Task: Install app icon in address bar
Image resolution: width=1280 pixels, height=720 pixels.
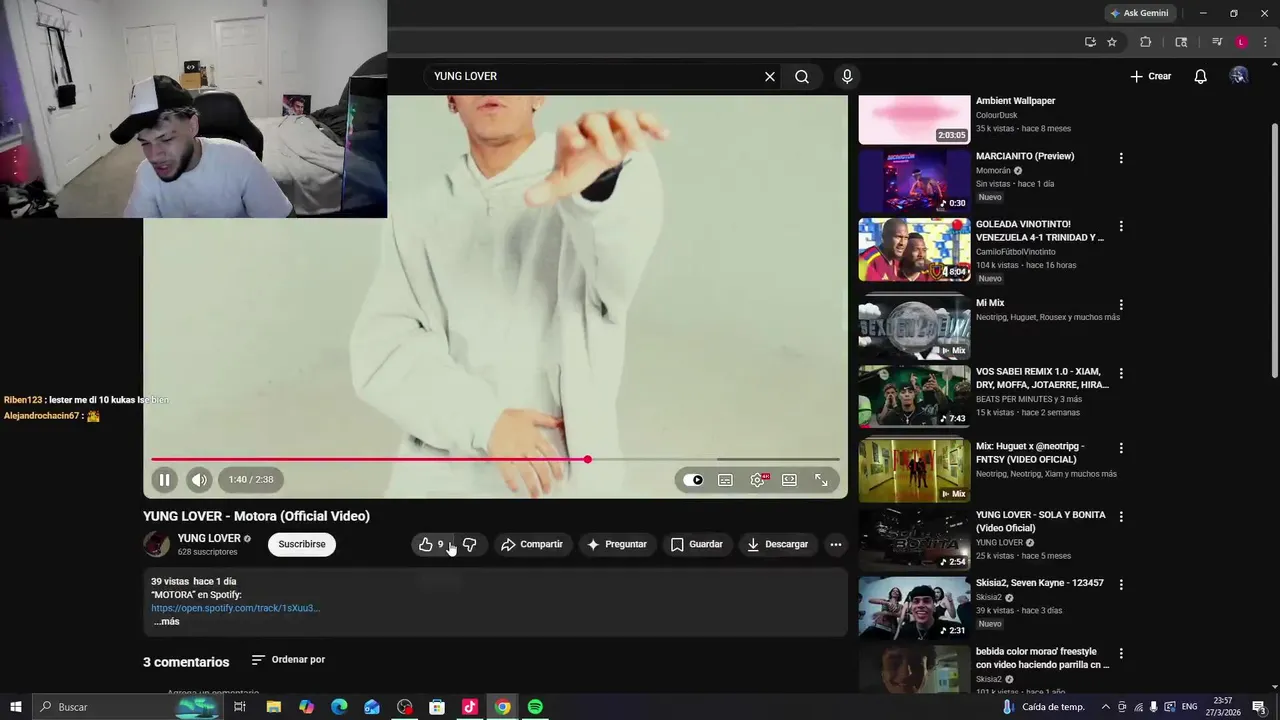Action: click(x=1090, y=42)
